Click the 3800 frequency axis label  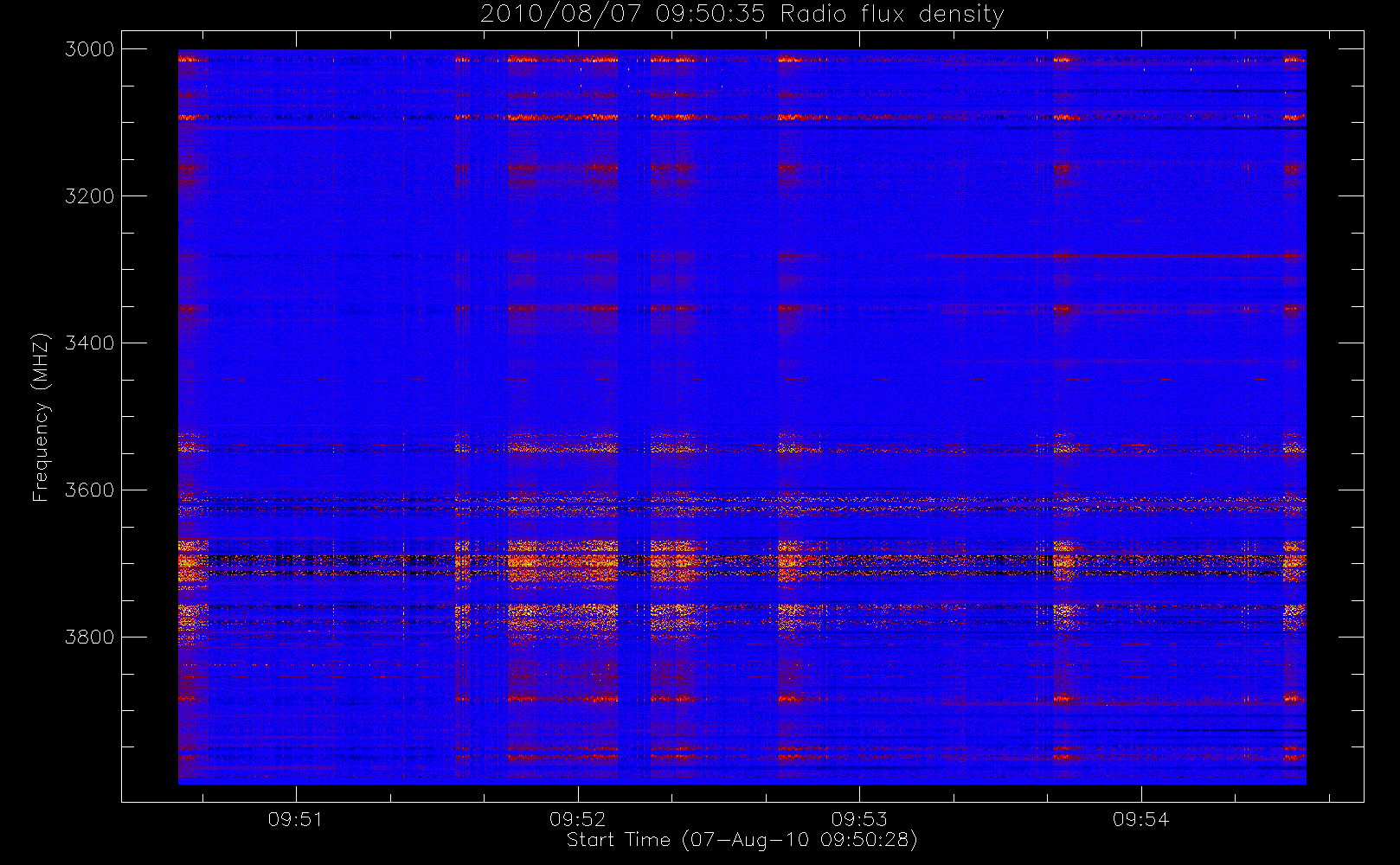click(90, 638)
